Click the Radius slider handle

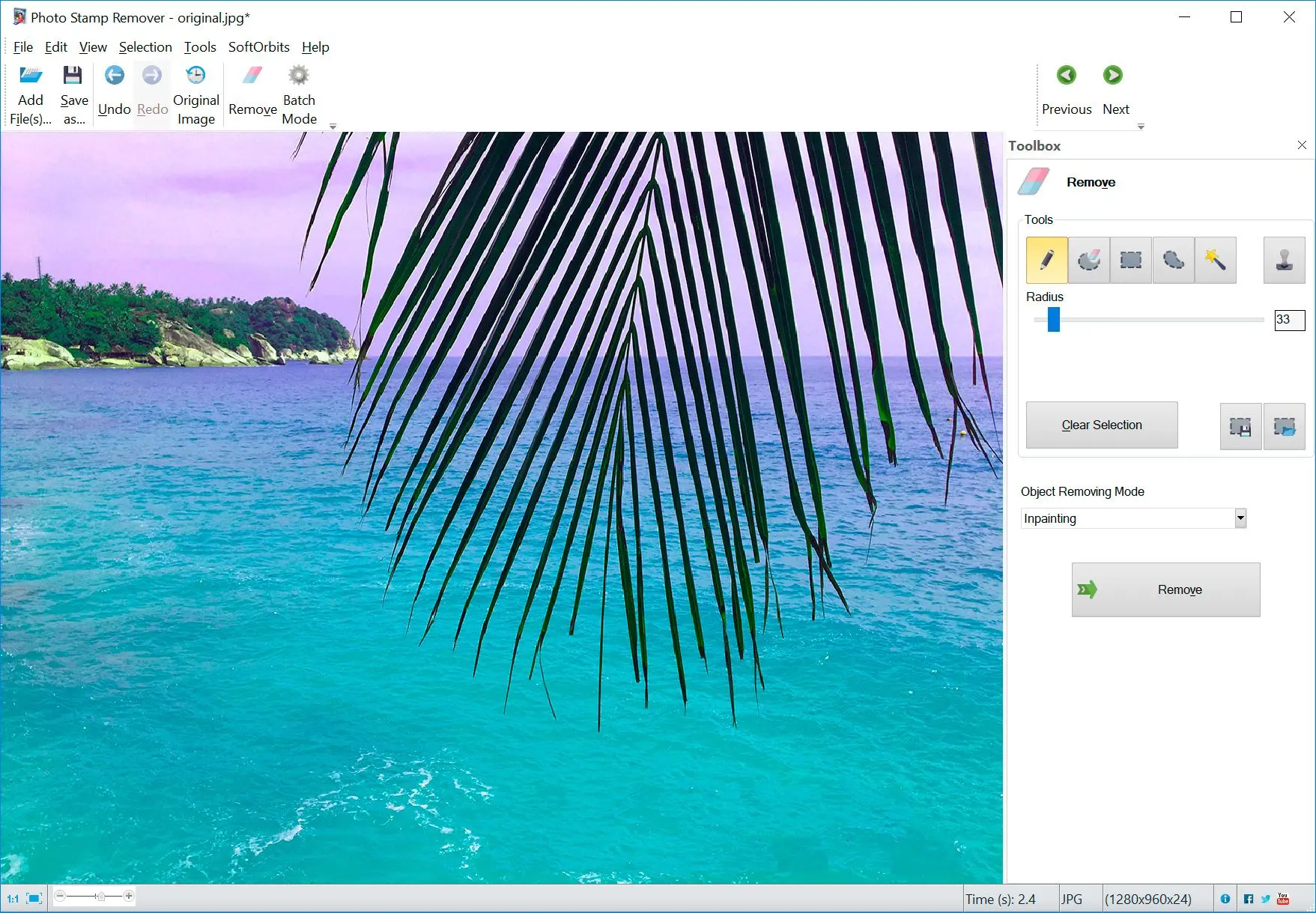tap(1054, 319)
